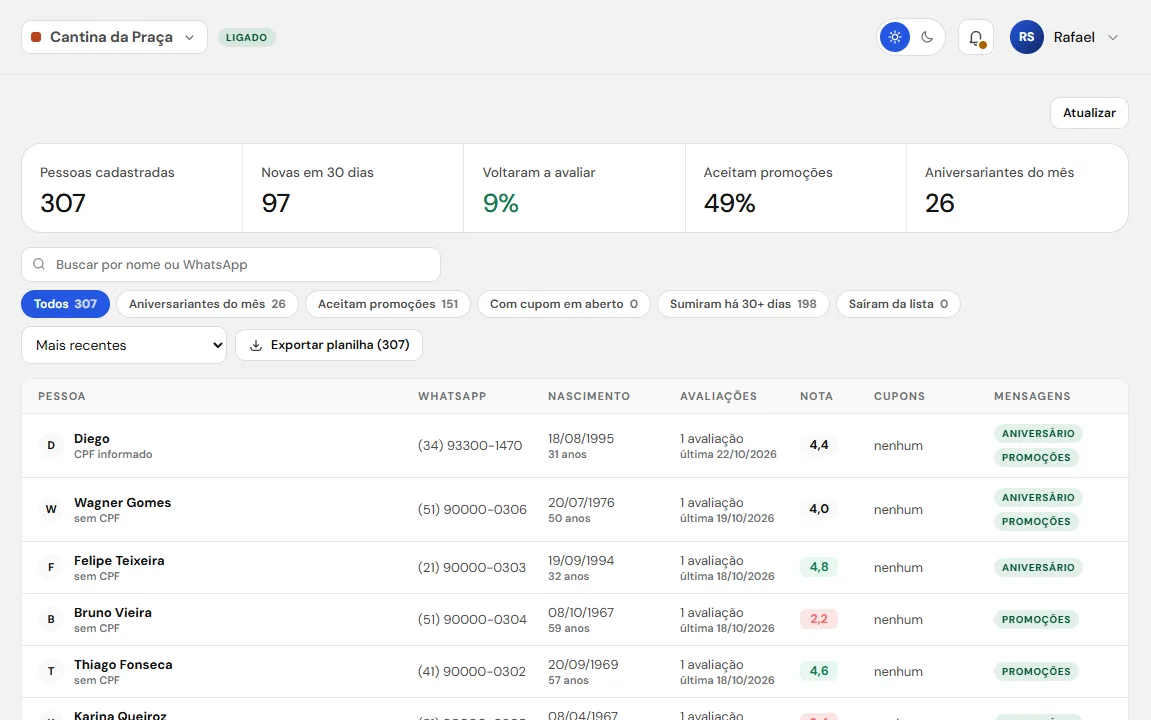Click phone number (21) 90000-0303

(472, 567)
